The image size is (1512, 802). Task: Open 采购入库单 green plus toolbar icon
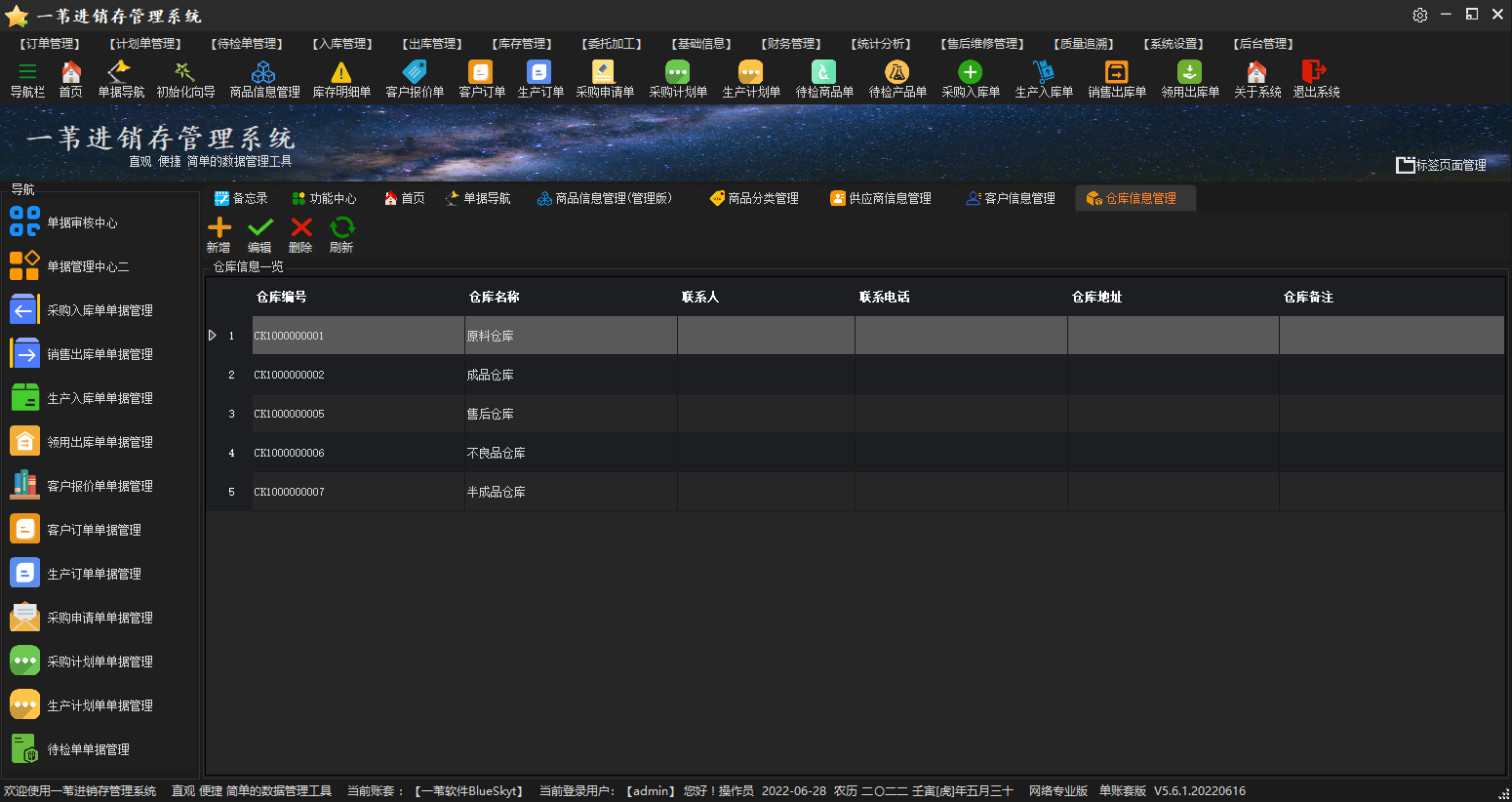(x=970, y=73)
